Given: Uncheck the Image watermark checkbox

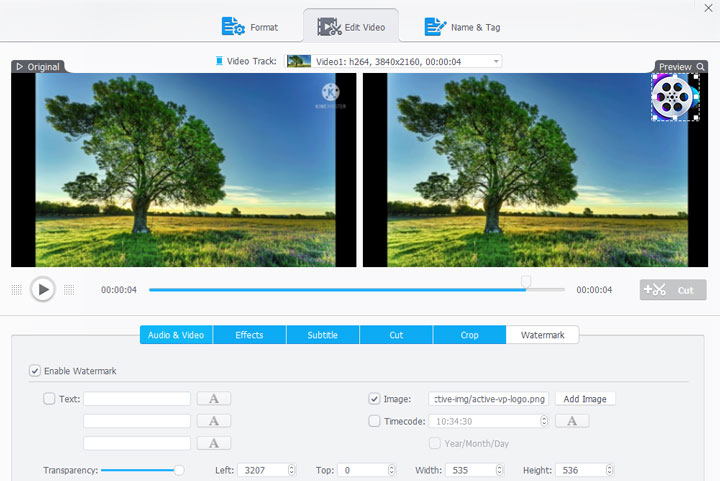Looking at the screenshot, I should (x=374, y=399).
